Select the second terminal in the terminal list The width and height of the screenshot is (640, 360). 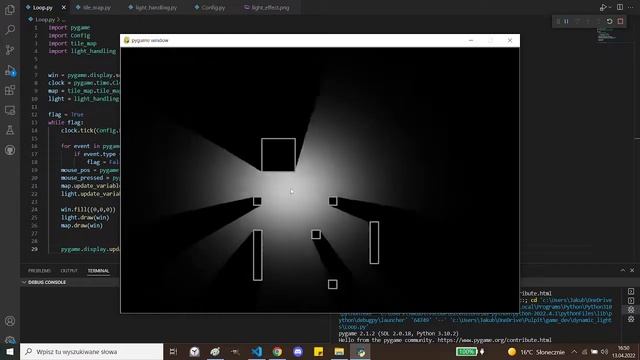click(631, 300)
